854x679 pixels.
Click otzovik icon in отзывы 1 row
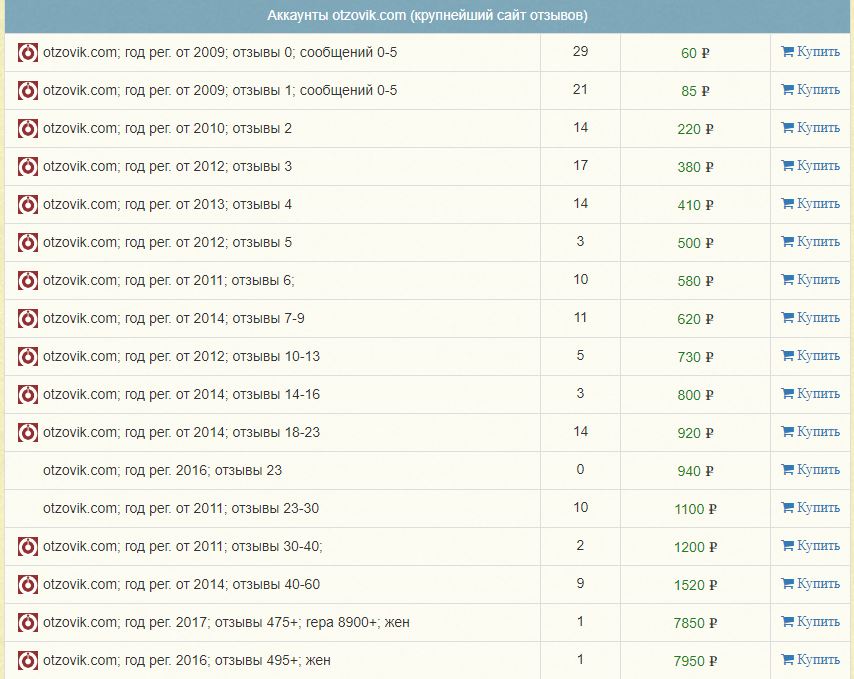(x=28, y=90)
